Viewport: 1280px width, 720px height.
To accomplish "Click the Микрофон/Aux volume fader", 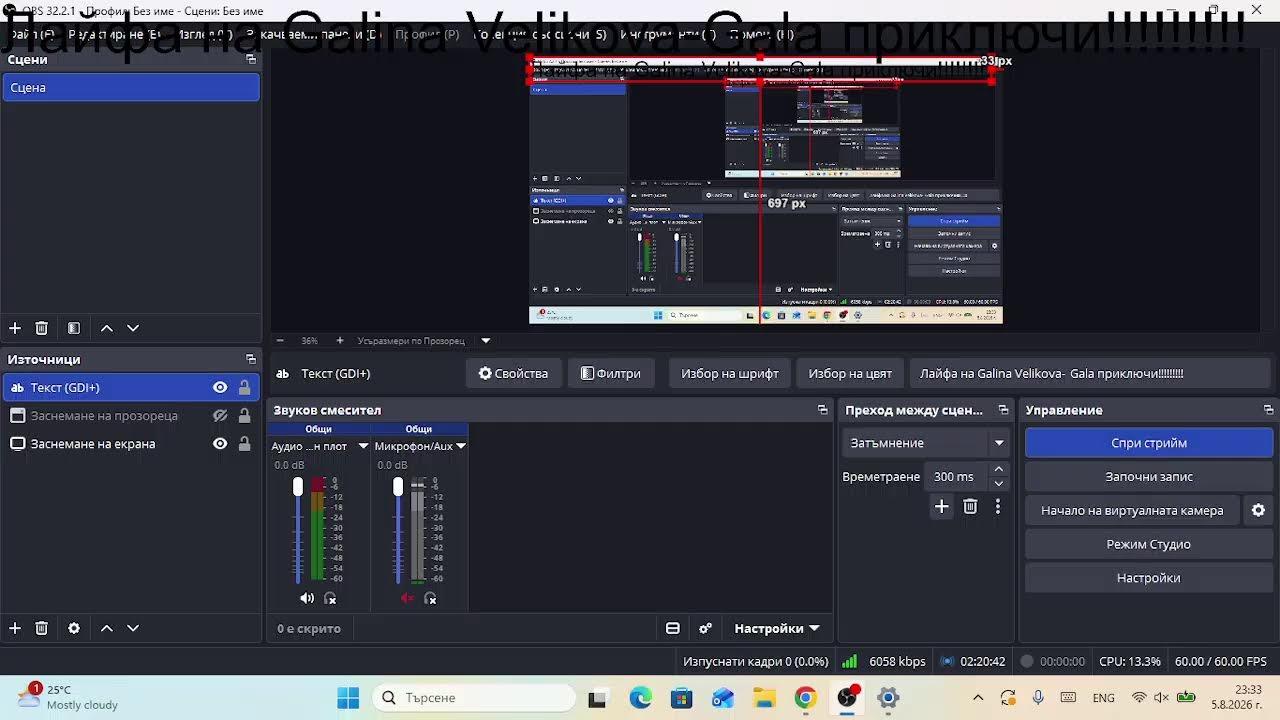I will (398, 487).
